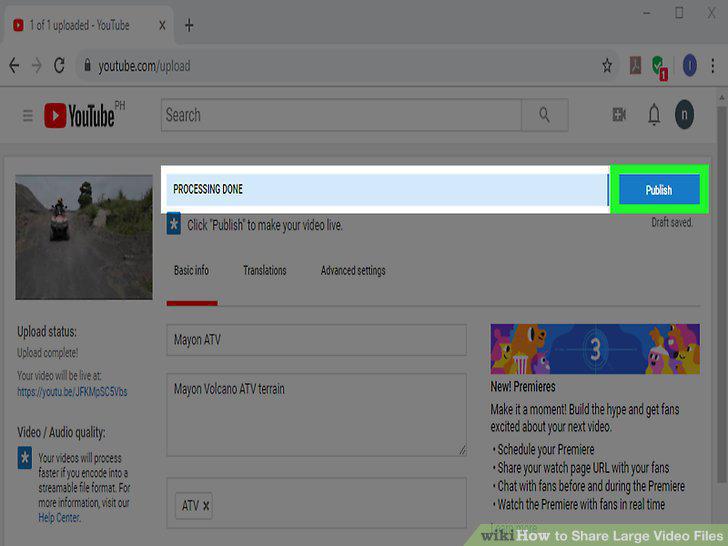This screenshot has height=546, width=728.
Task: Click the 'Video / Audio quality:' label
Action: pyautogui.click(x=61, y=432)
